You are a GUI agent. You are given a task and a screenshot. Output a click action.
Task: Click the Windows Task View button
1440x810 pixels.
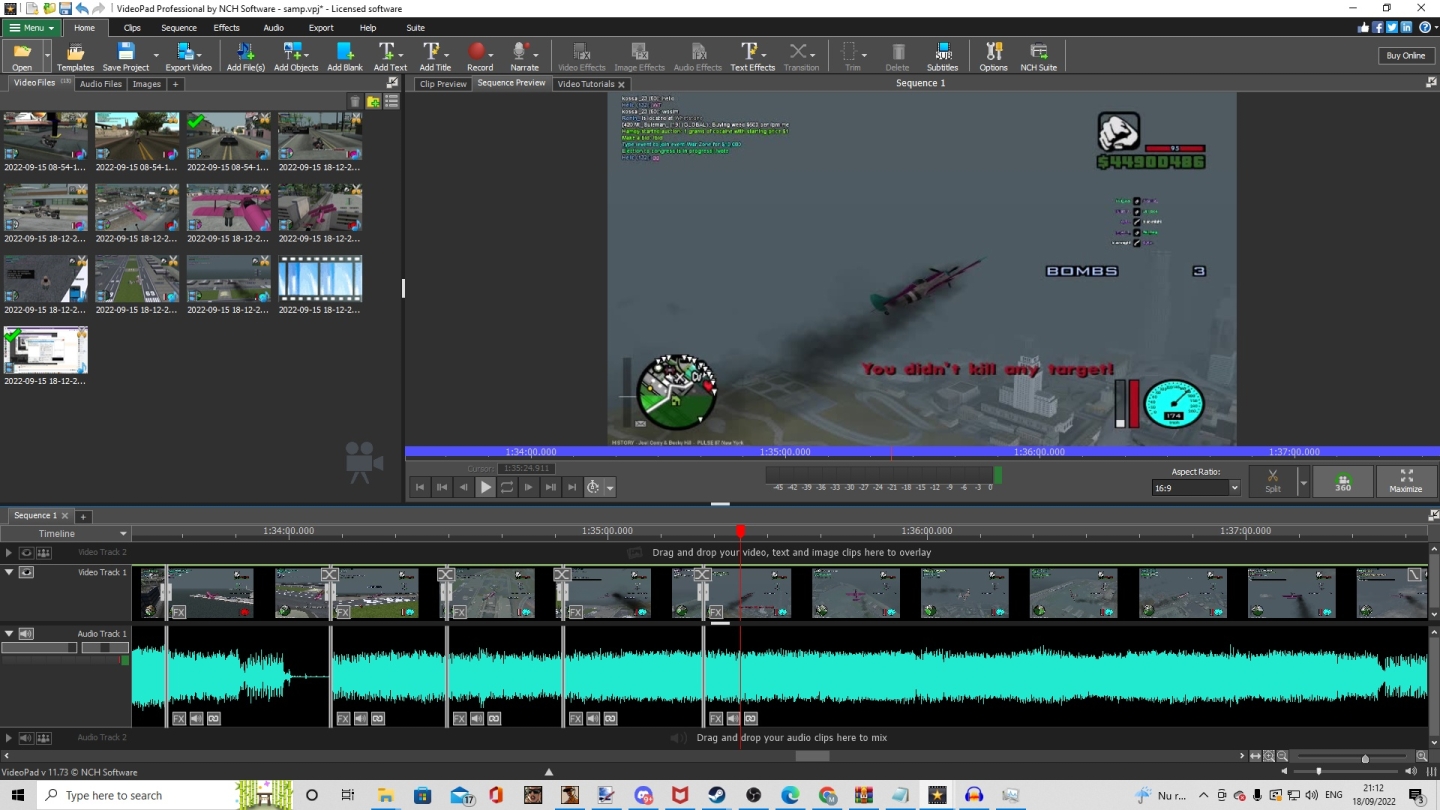tap(347, 795)
